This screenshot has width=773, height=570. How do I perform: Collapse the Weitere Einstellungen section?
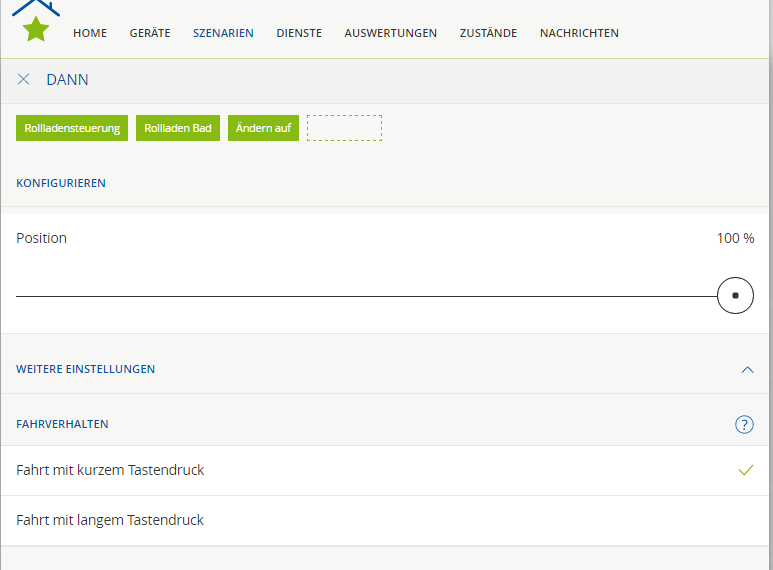[746, 369]
